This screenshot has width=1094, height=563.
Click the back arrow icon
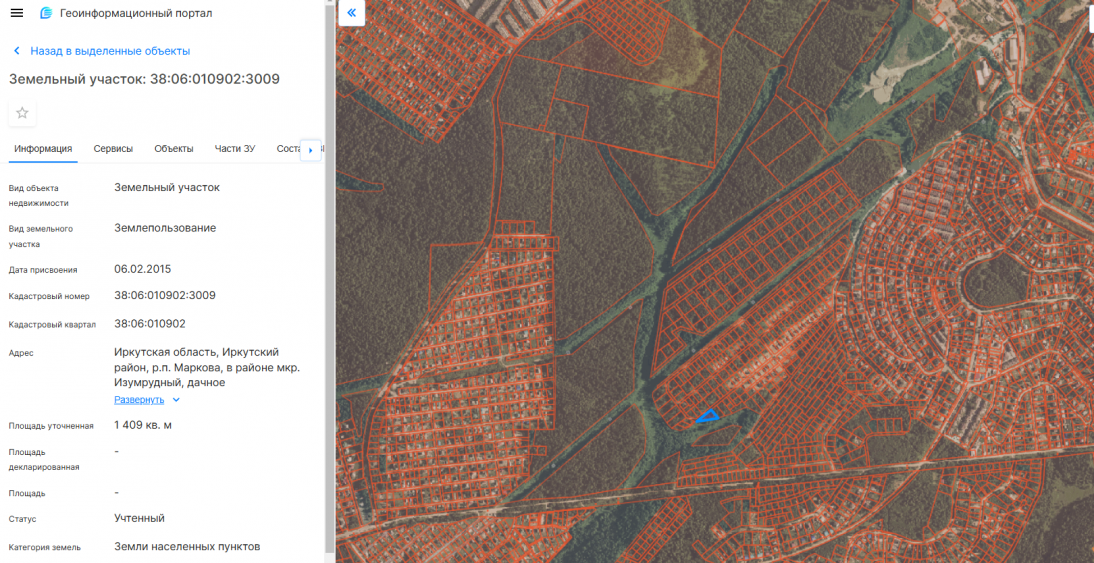17,51
